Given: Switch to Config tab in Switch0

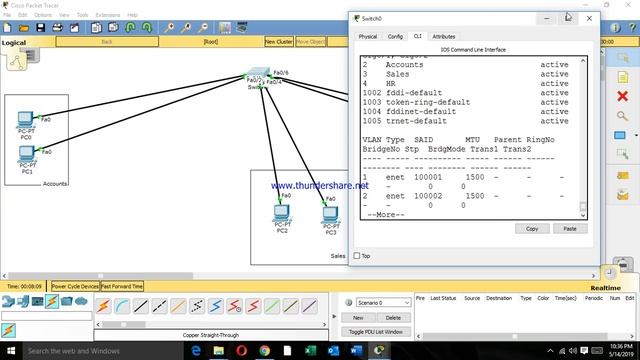Looking at the screenshot, I should 395,36.
